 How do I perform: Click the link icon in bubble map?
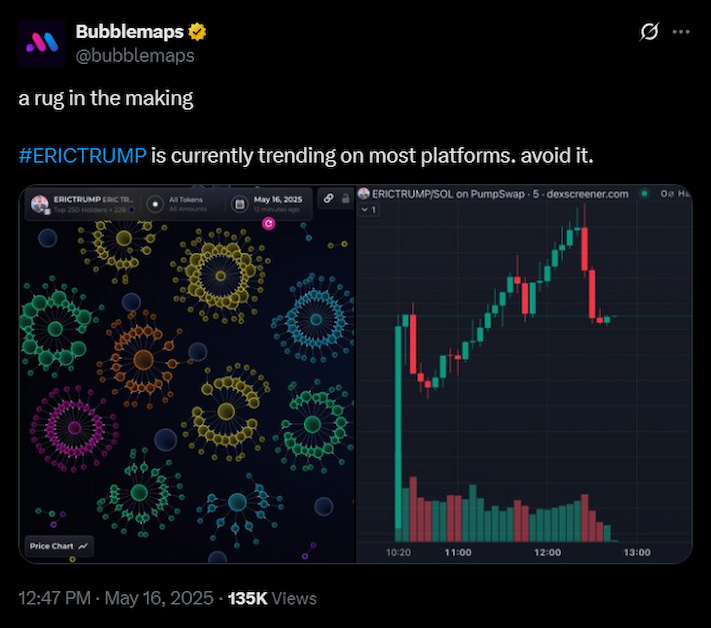click(329, 199)
